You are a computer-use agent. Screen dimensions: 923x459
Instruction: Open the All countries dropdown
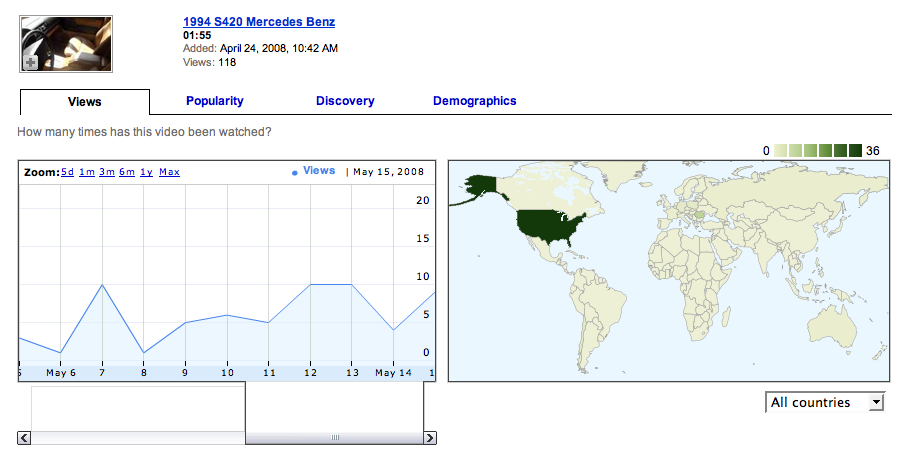point(826,402)
